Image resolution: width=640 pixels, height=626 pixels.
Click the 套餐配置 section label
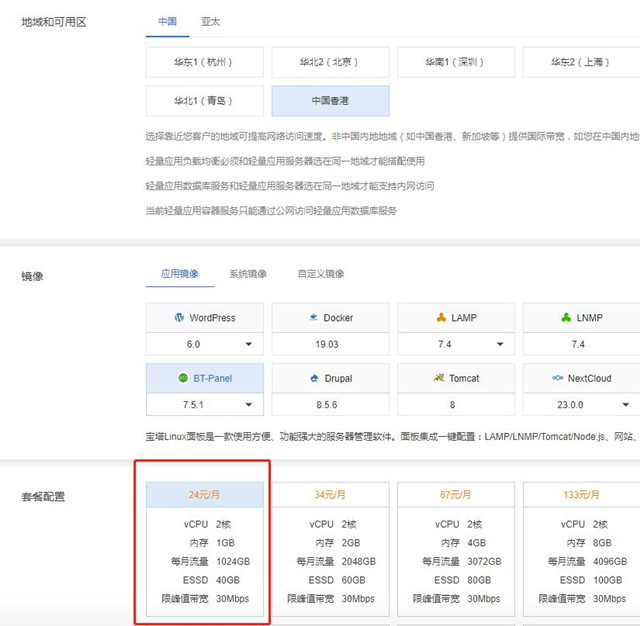[43, 497]
